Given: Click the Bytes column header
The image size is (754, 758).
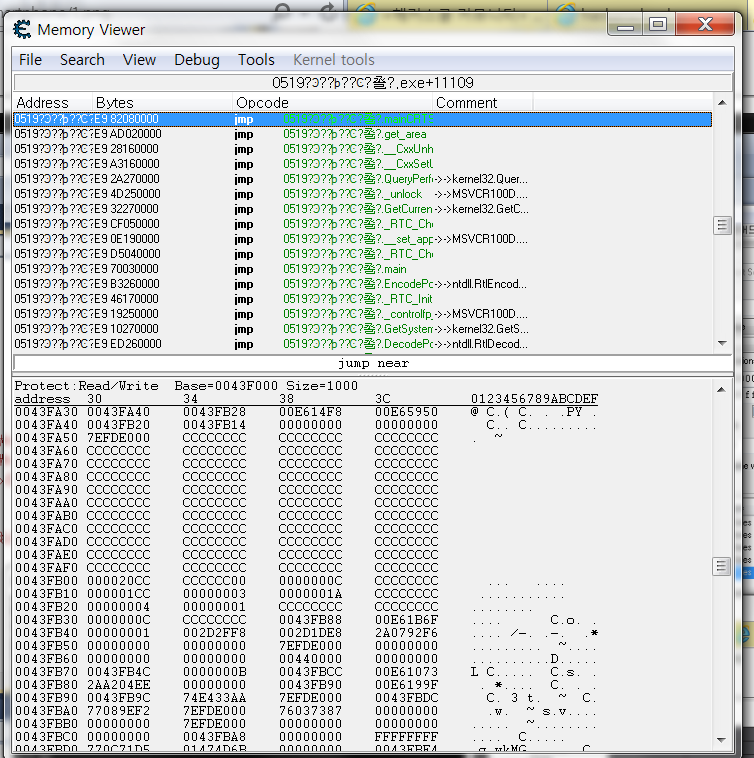Looking at the screenshot, I should [x=114, y=103].
